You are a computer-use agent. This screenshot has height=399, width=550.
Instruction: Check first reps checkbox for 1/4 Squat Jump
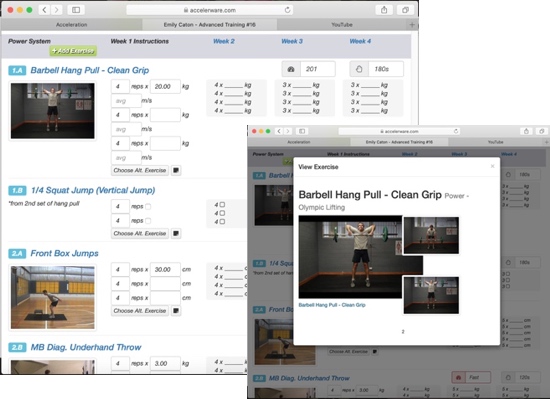coord(148,207)
